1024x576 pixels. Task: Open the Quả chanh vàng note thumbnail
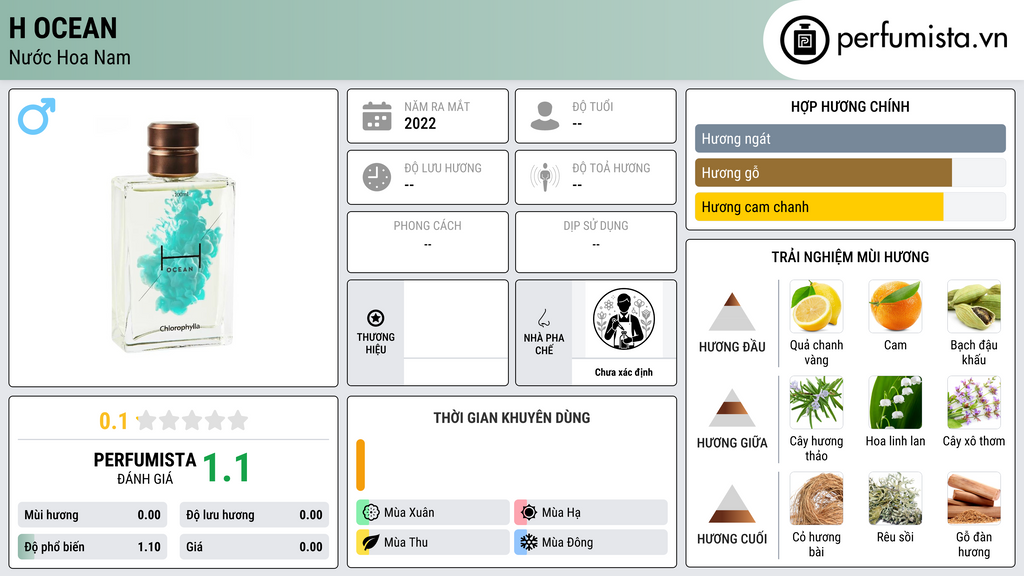click(x=816, y=306)
